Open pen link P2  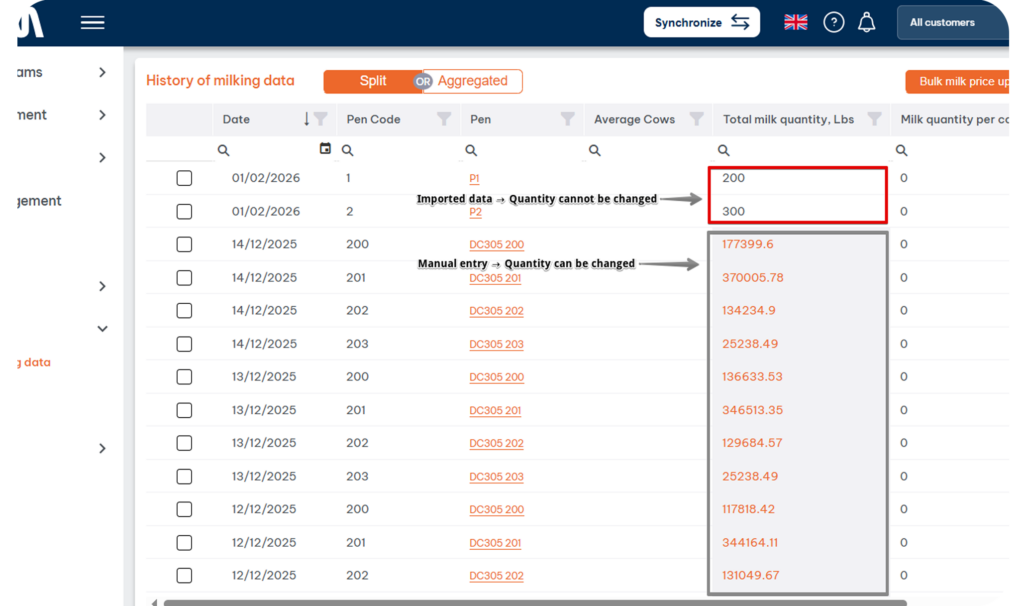click(475, 212)
